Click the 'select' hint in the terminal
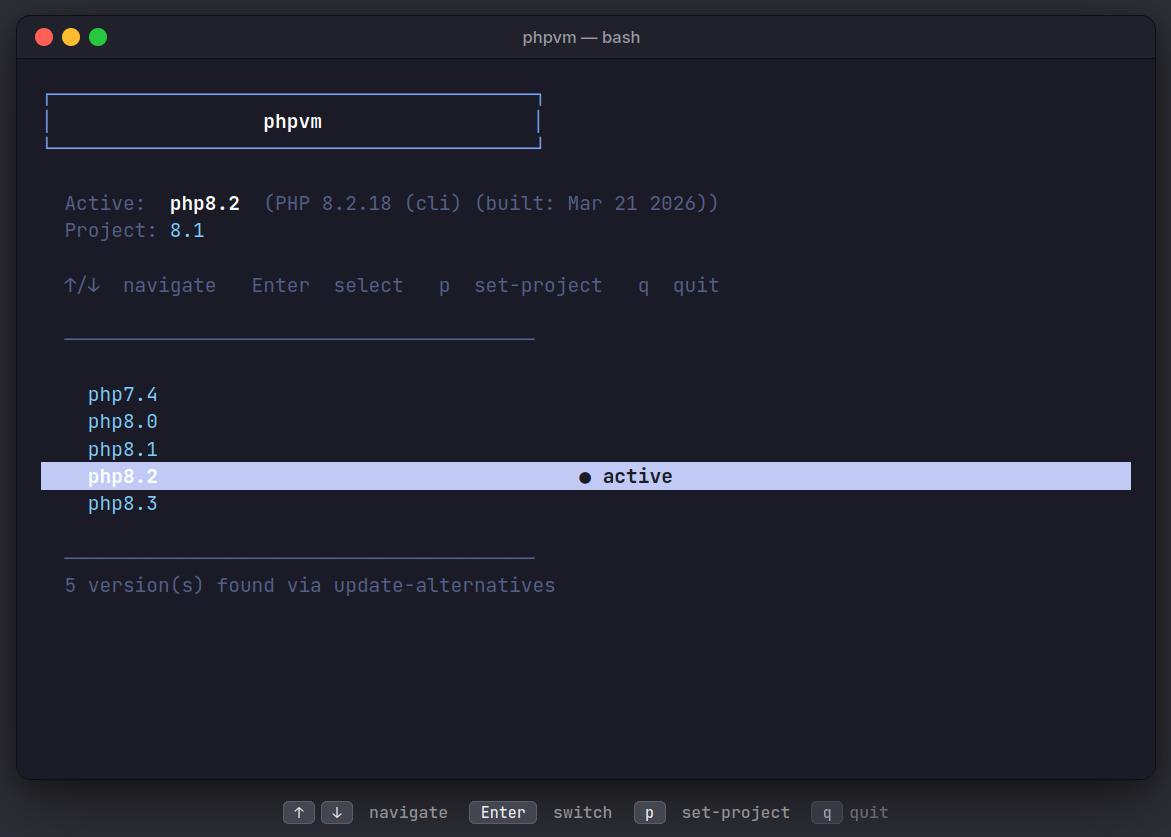Viewport: 1171px width, 837px height. click(x=368, y=285)
